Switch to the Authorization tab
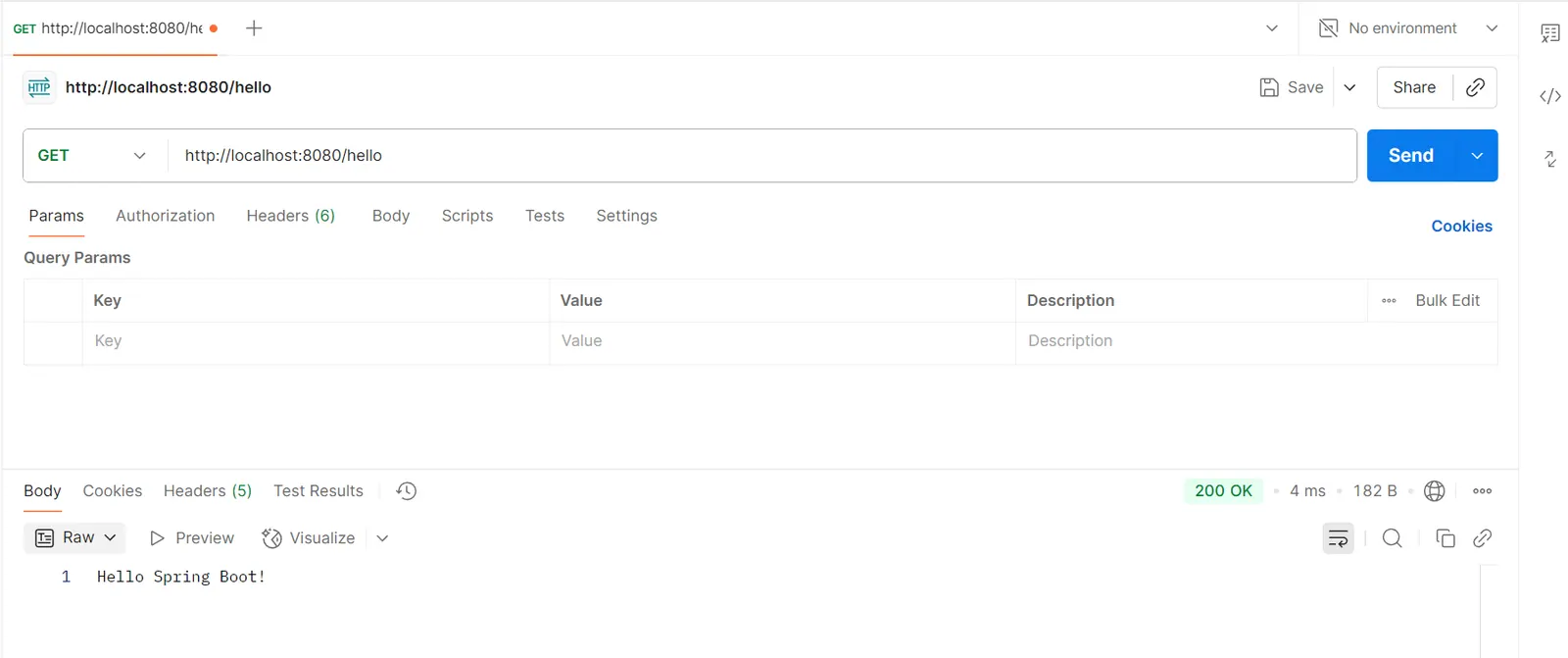This screenshot has width=1568, height=658. click(x=165, y=216)
